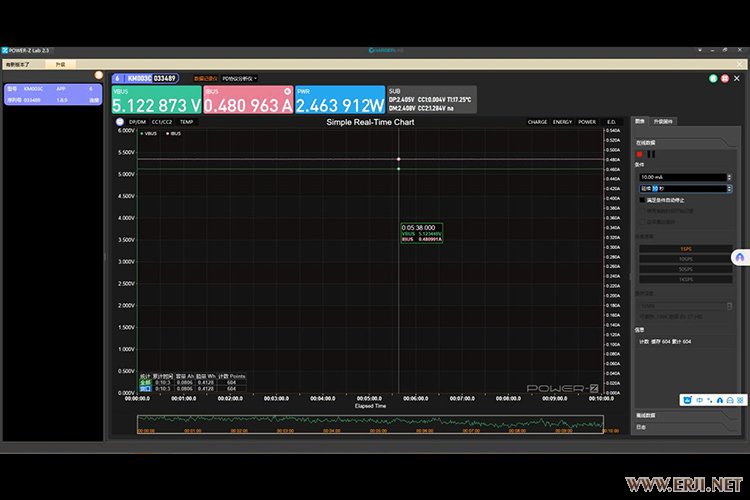Click the plus icon on IBUS tile
This screenshot has width=750, height=500.
[x=288, y=91]
